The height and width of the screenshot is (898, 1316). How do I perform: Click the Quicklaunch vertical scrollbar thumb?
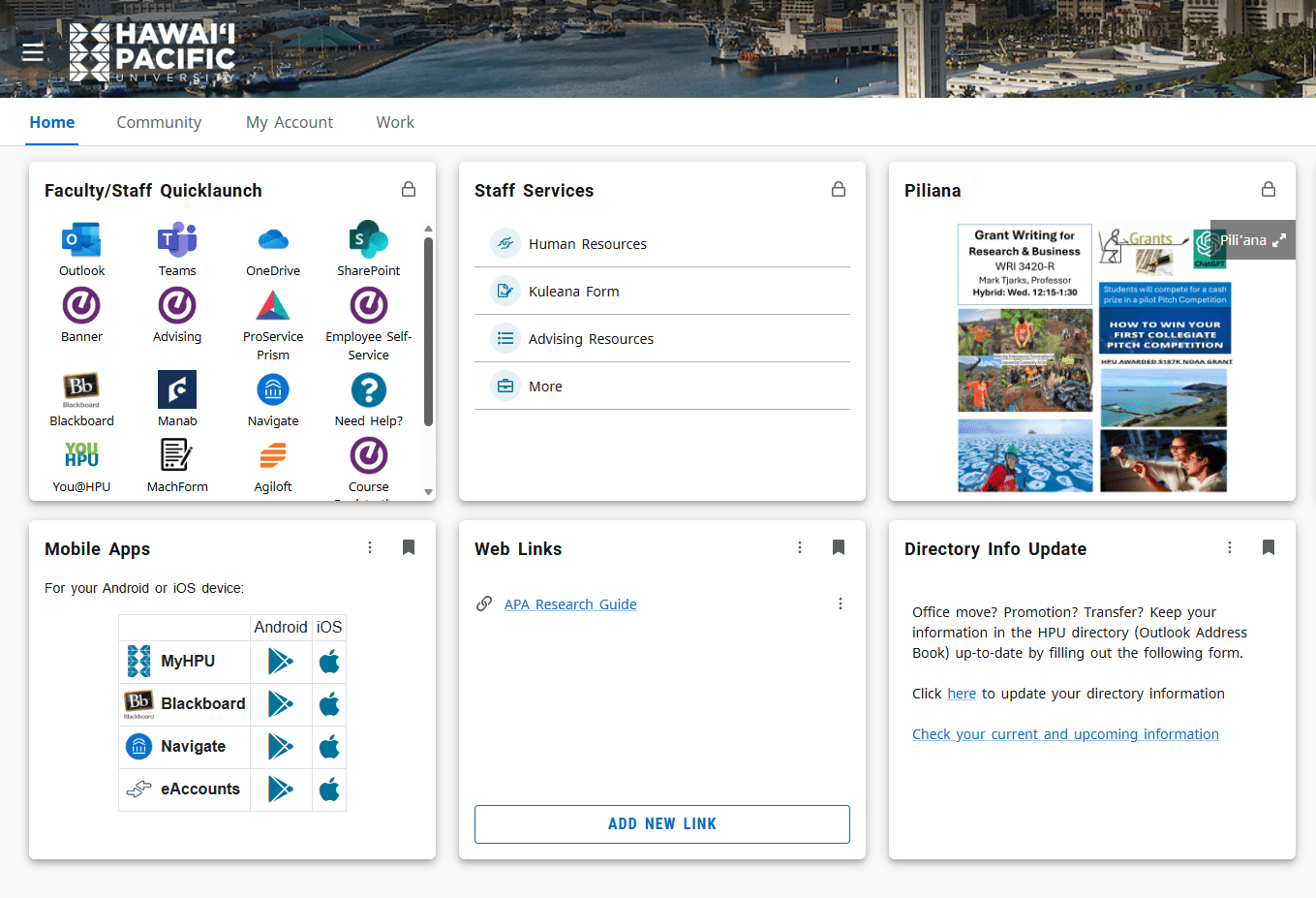pos(428,331)
